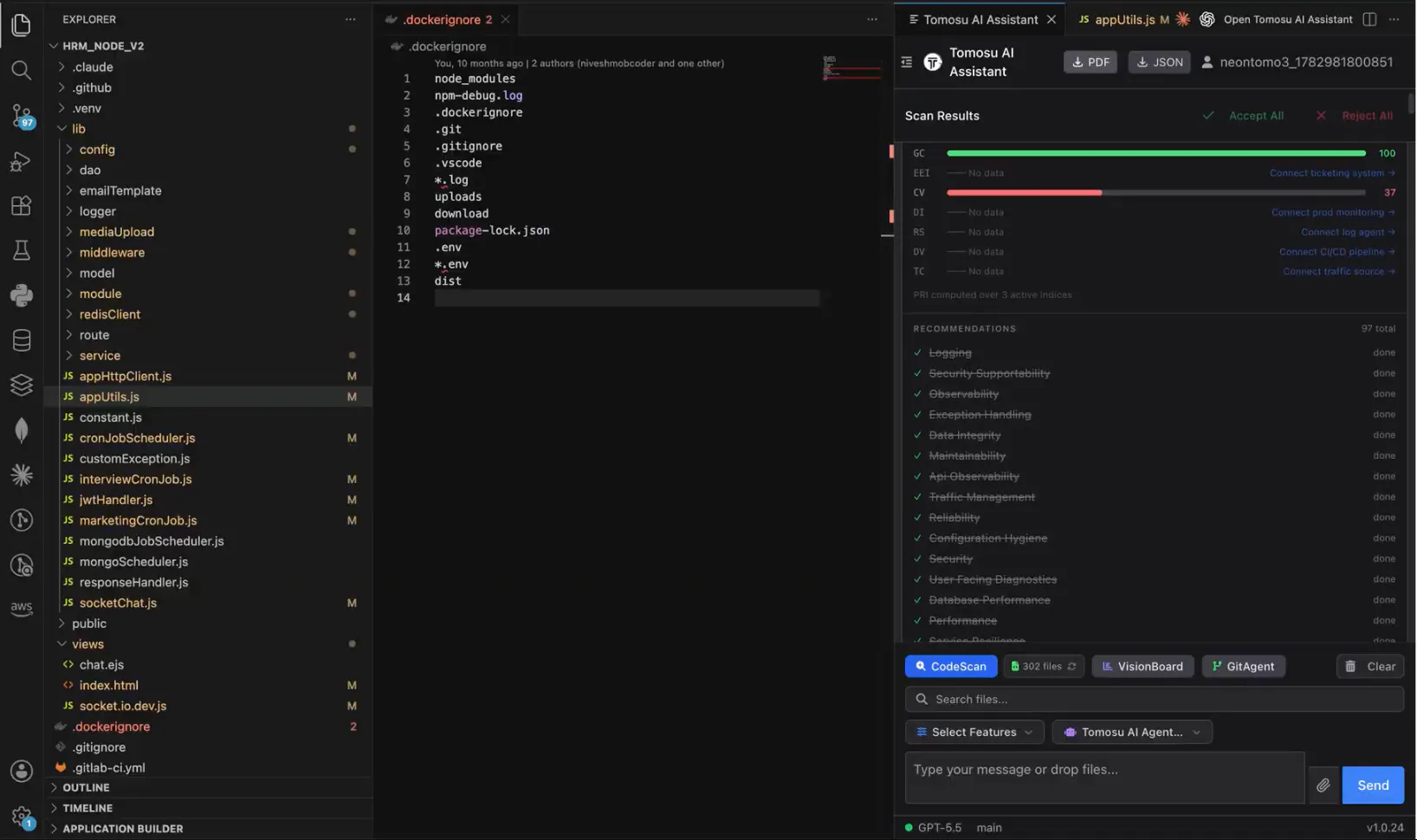
Task: Collapse the lib folder
Action: (x=61, y=129)
